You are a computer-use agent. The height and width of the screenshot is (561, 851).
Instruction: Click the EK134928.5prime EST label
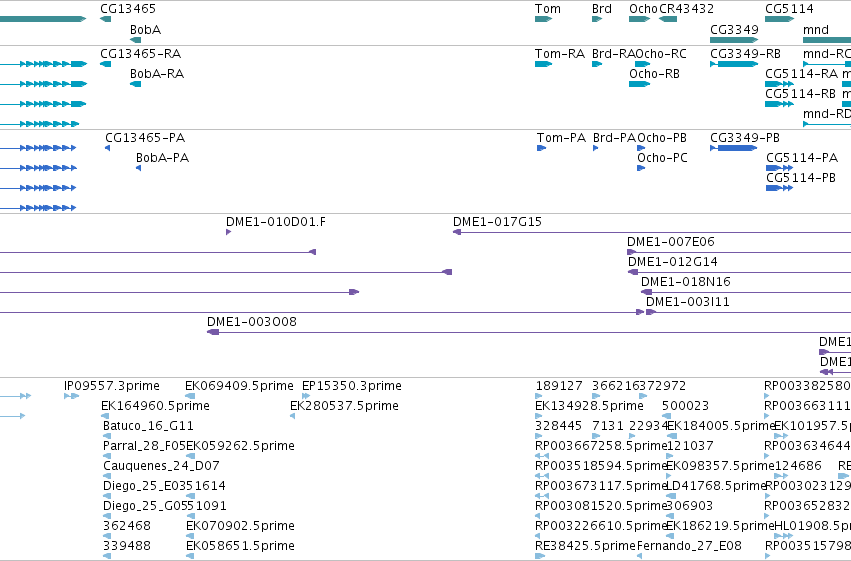pyautogui.click(x=589, y=406)
